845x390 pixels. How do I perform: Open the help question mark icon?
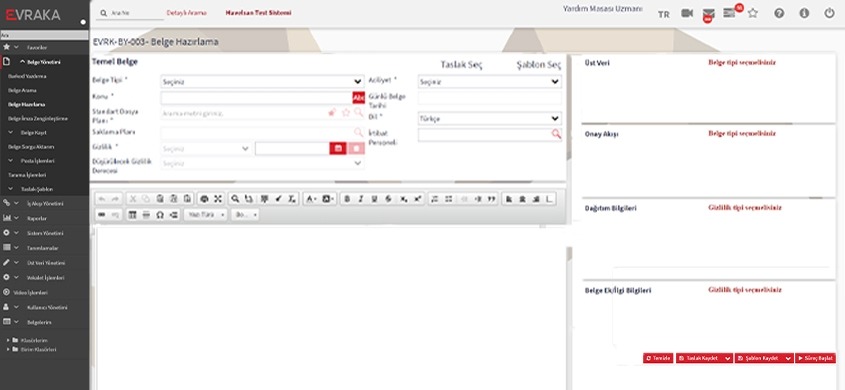779,13
